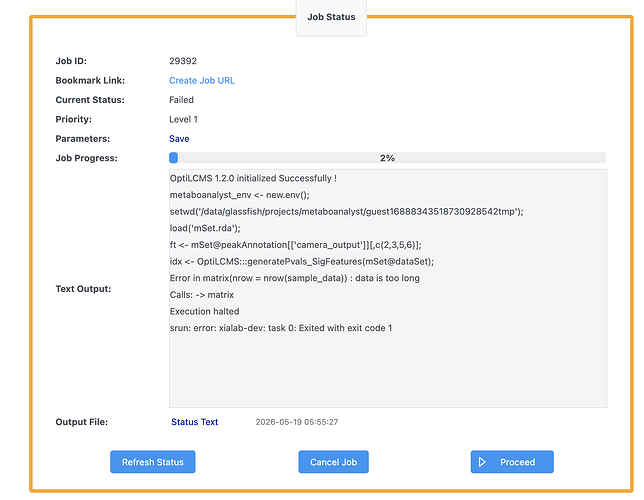Click the 'Parameters:' label
Screen dimensions: 644x500
tap(83, 139)
